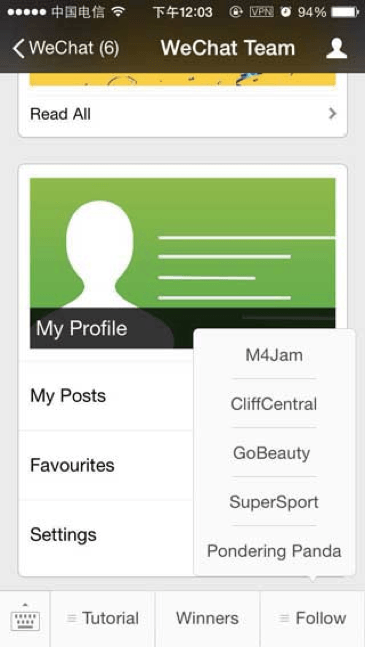Switch to keyboard input icon

pyautogui.click(x=25, y=618)
